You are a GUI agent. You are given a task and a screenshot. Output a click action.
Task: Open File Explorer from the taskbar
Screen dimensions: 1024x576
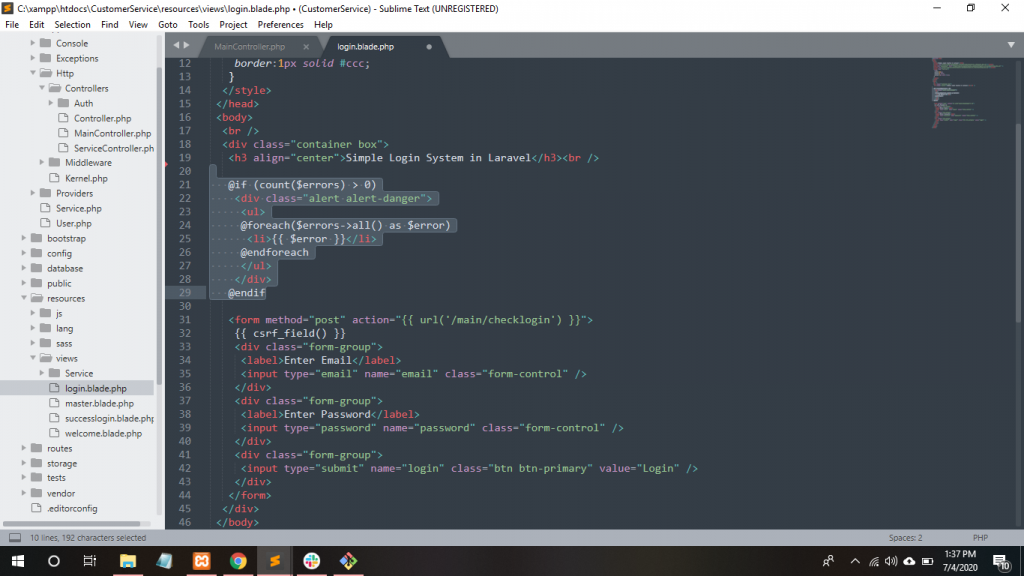[128, 561]
